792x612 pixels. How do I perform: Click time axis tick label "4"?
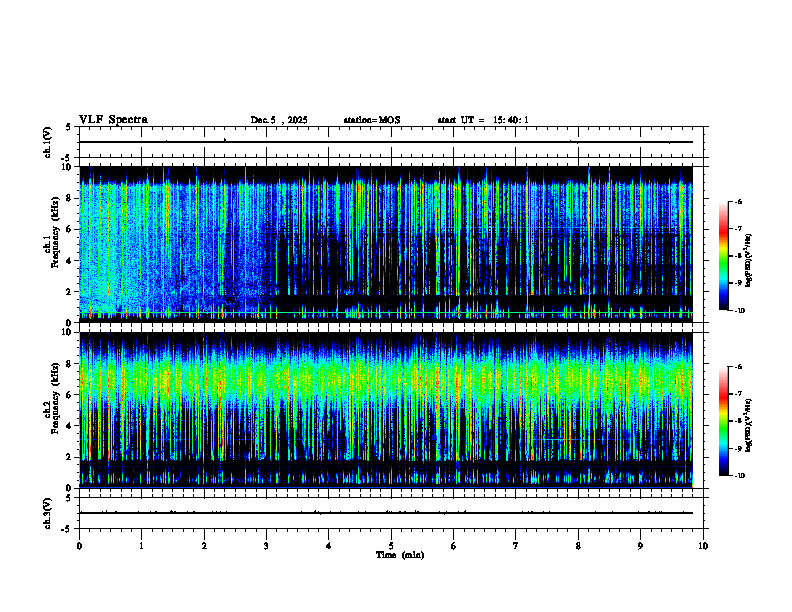[x=329, y=546]
